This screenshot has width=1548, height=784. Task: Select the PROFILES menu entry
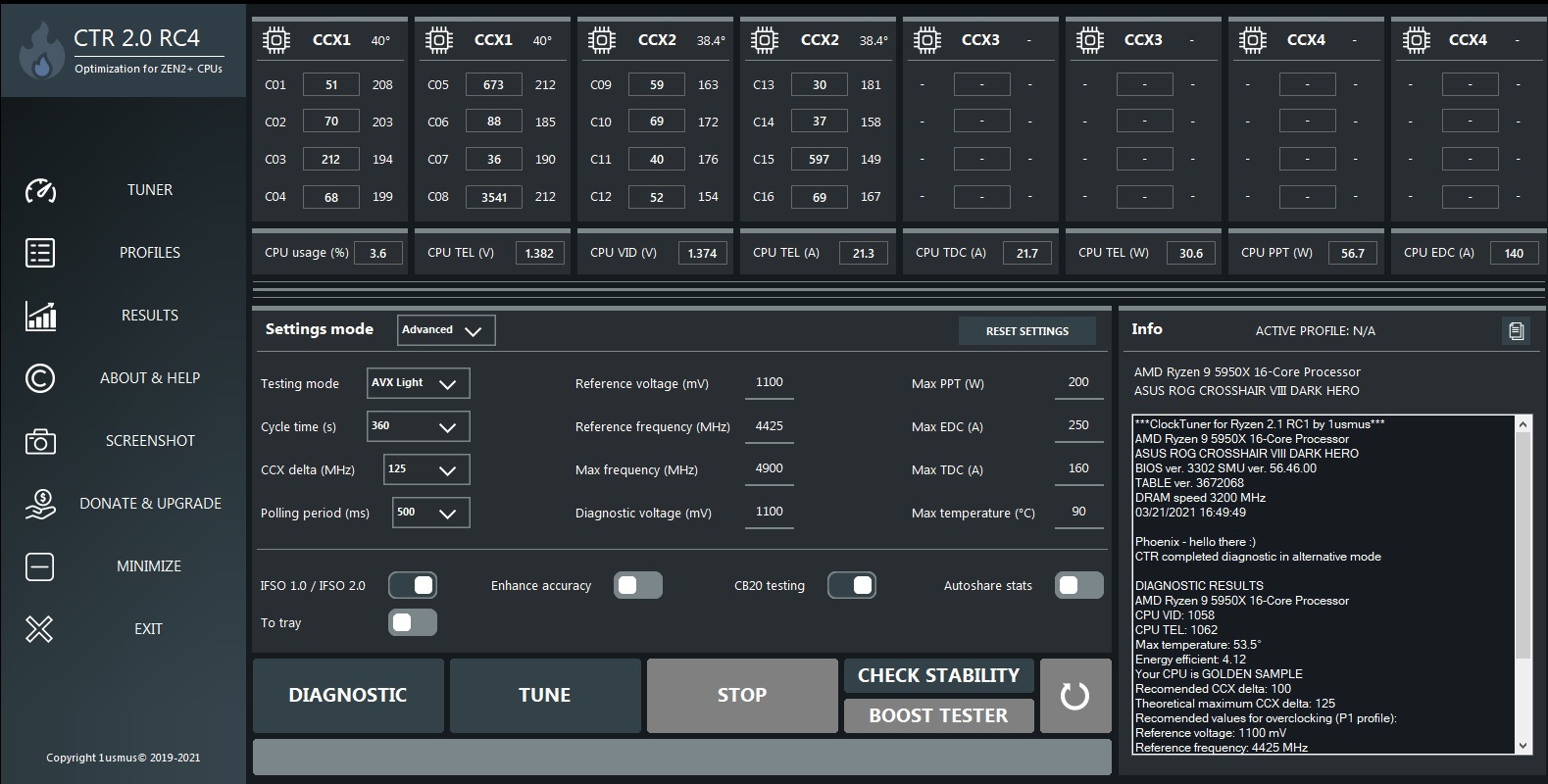pyautogui.click(x=149, y=253)
